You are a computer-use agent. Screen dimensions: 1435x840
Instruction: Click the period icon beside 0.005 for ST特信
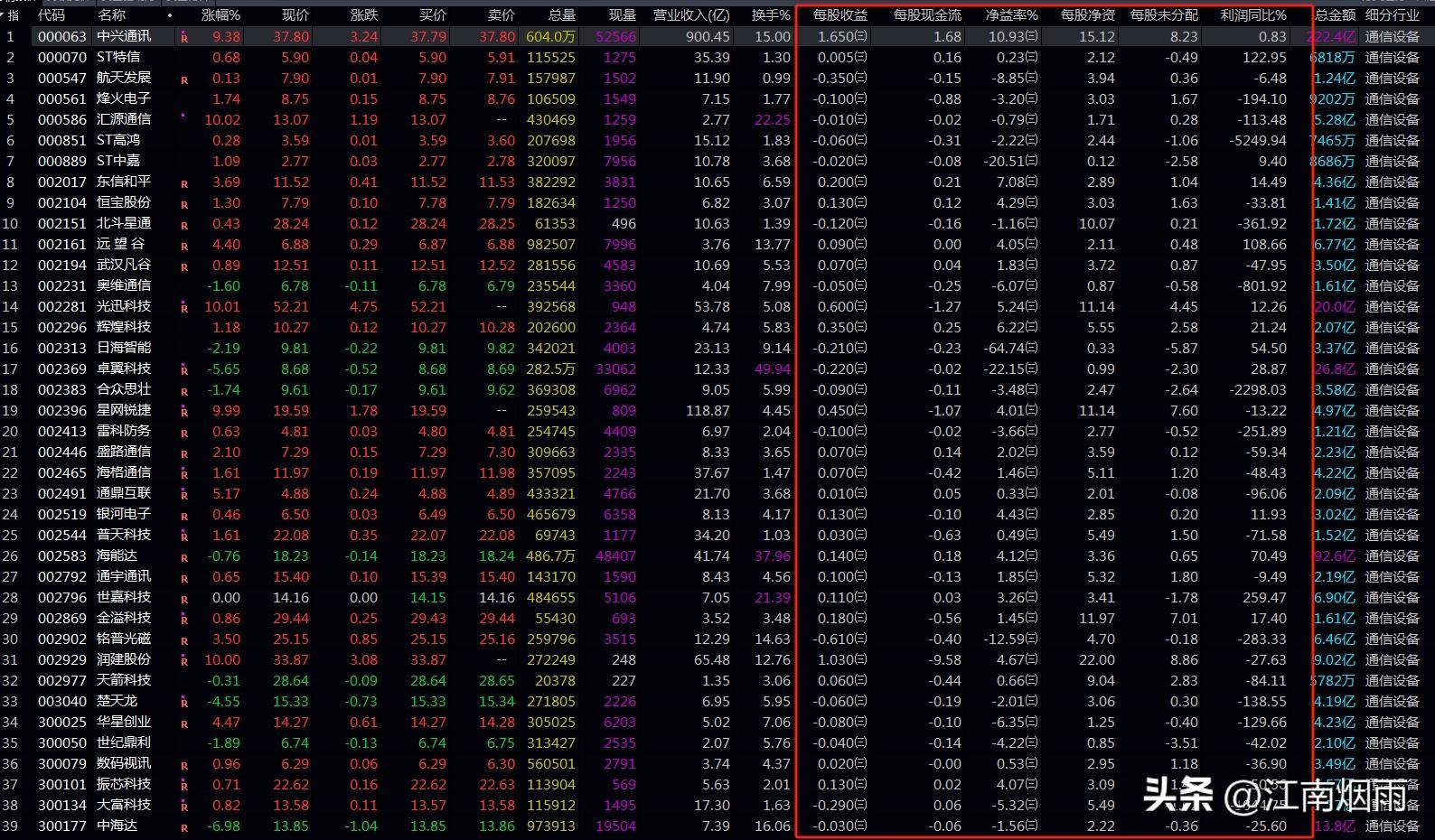[x=861, y=57]
